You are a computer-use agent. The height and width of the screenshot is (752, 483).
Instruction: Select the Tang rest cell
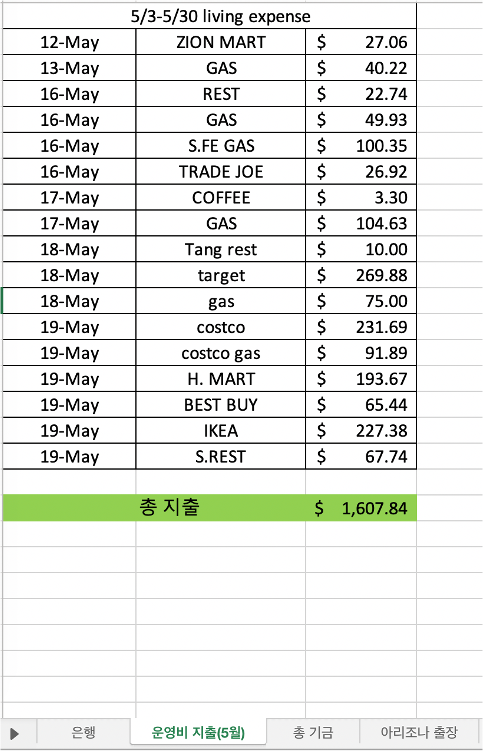[221, 249]
